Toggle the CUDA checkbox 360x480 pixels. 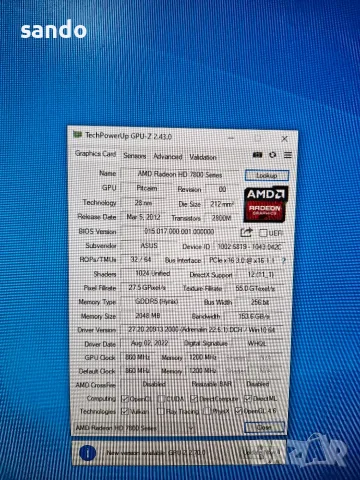click(x=161, y=399)
